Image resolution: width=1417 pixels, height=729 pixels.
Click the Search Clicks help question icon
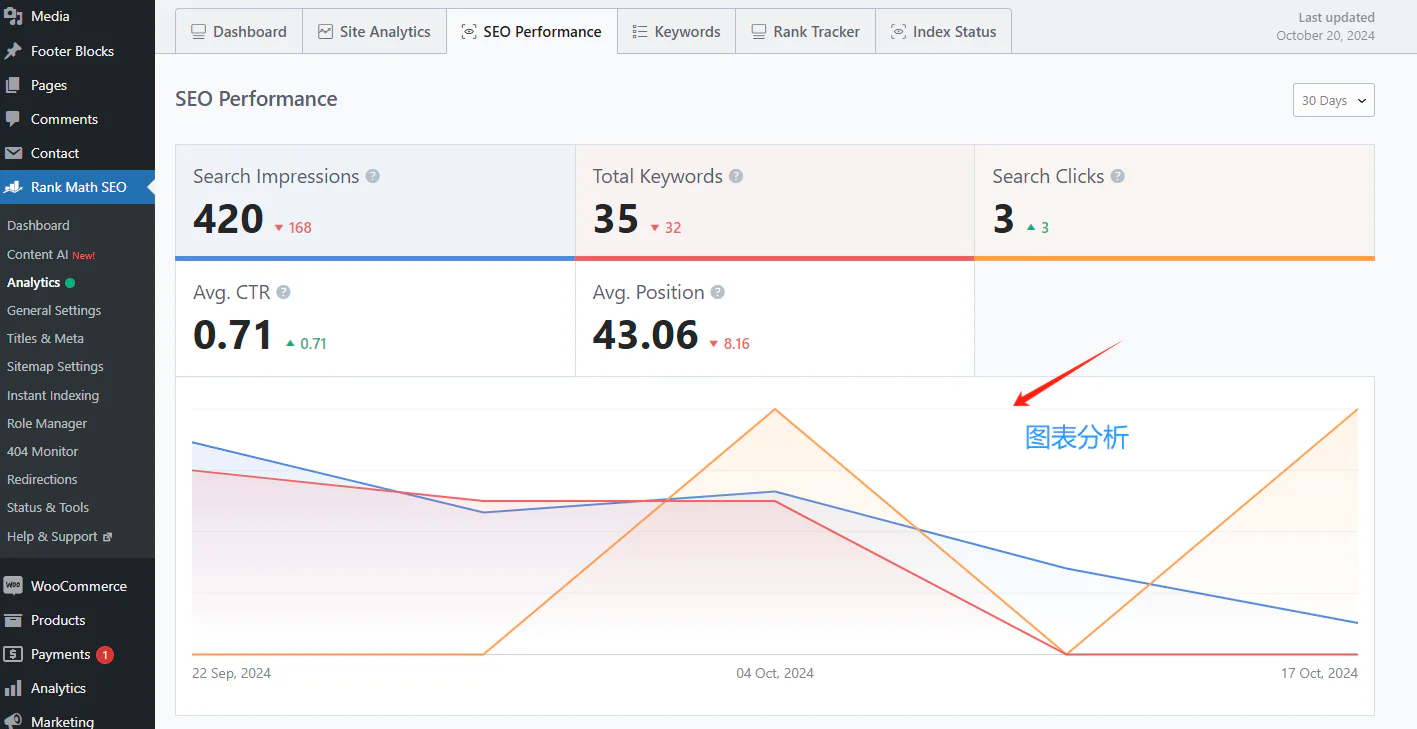(1117, 176)
